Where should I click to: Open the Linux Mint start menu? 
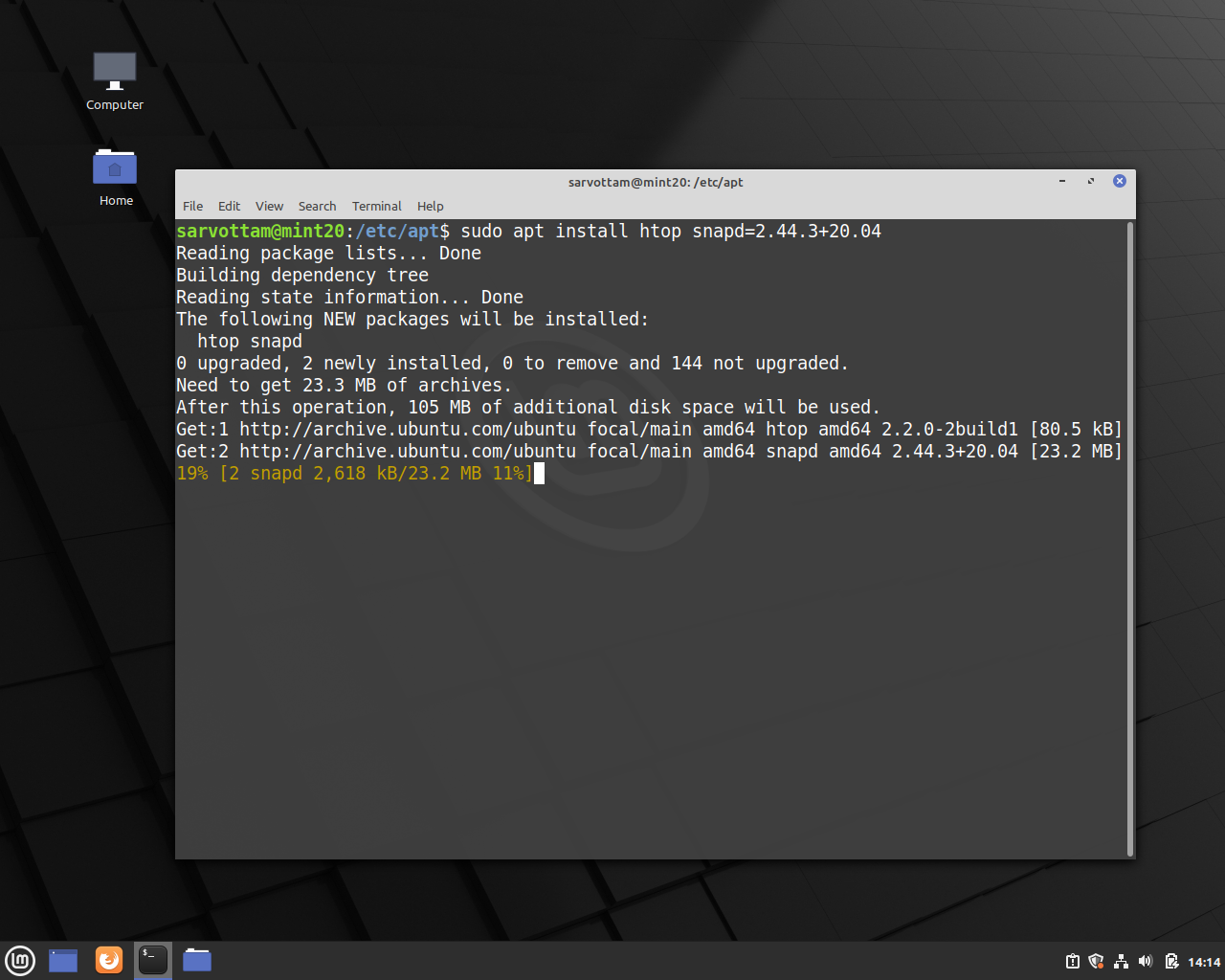coord(20,960)
